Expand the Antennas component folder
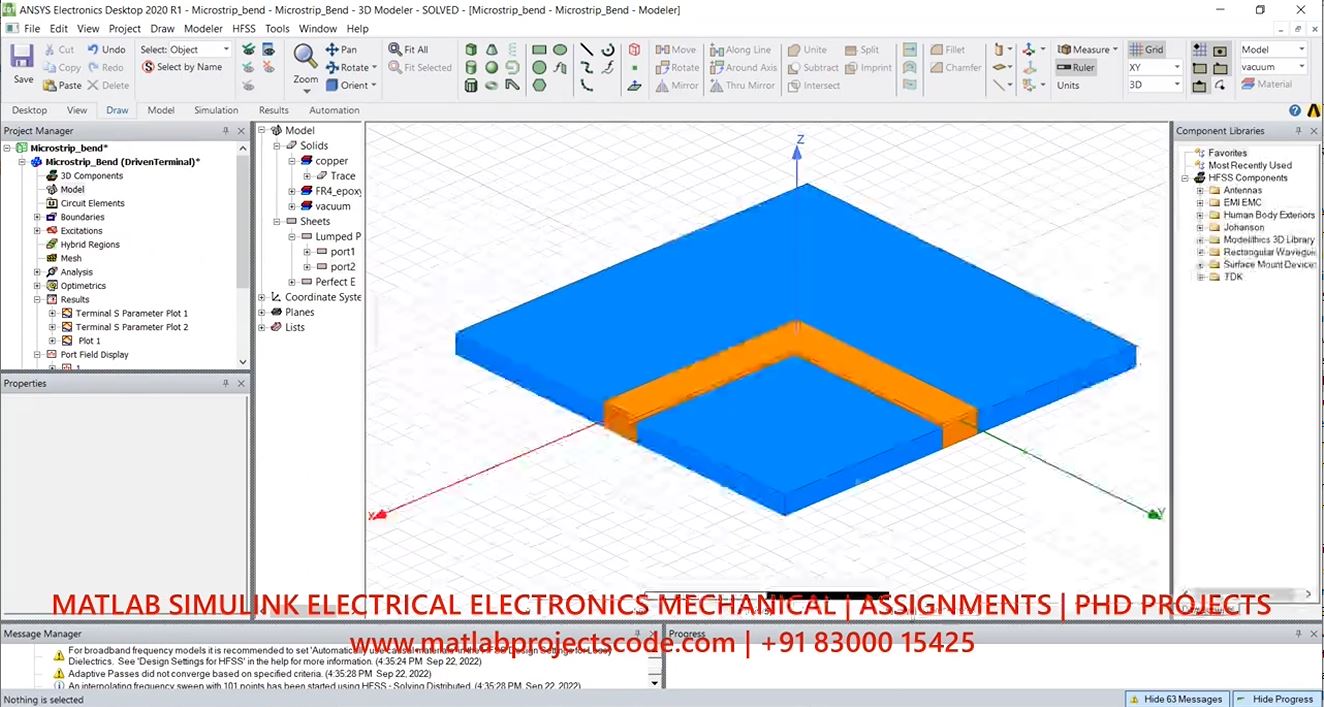This screenshot has height=707, width=1324. pyautogui.click(x=1200, y=190)
